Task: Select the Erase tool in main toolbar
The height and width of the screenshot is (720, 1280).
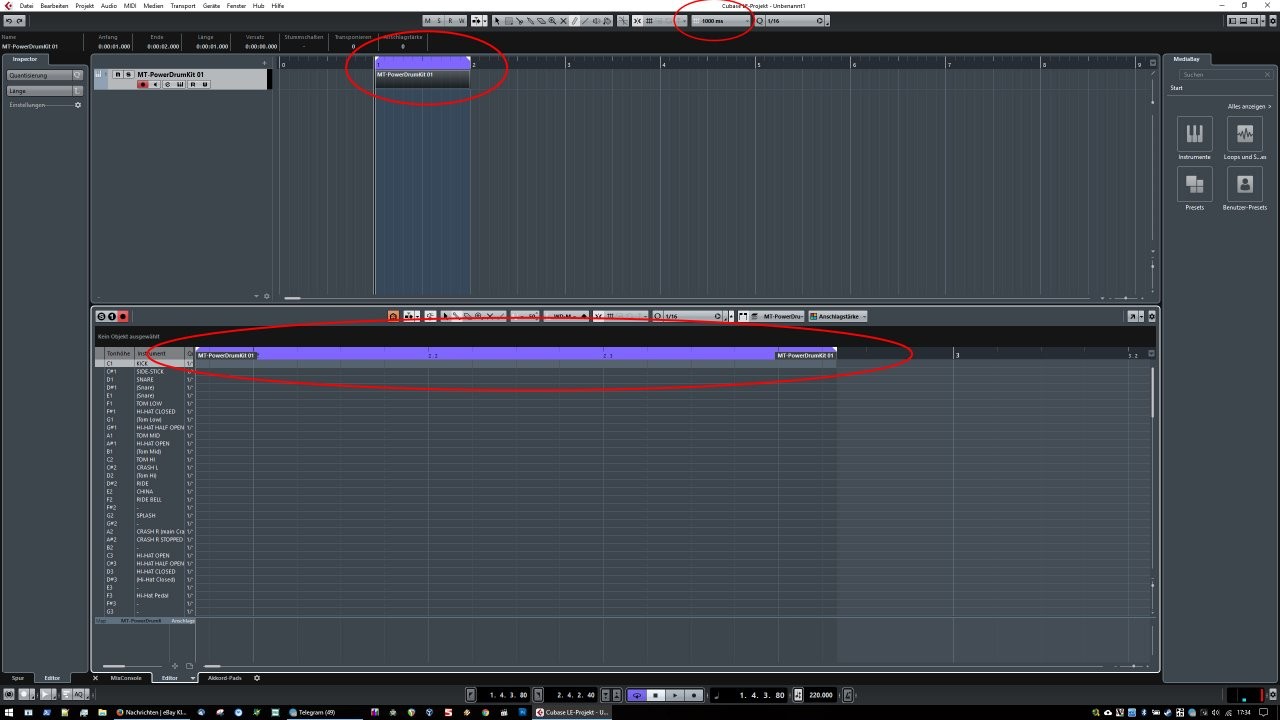Action: (x=541, y=21)
